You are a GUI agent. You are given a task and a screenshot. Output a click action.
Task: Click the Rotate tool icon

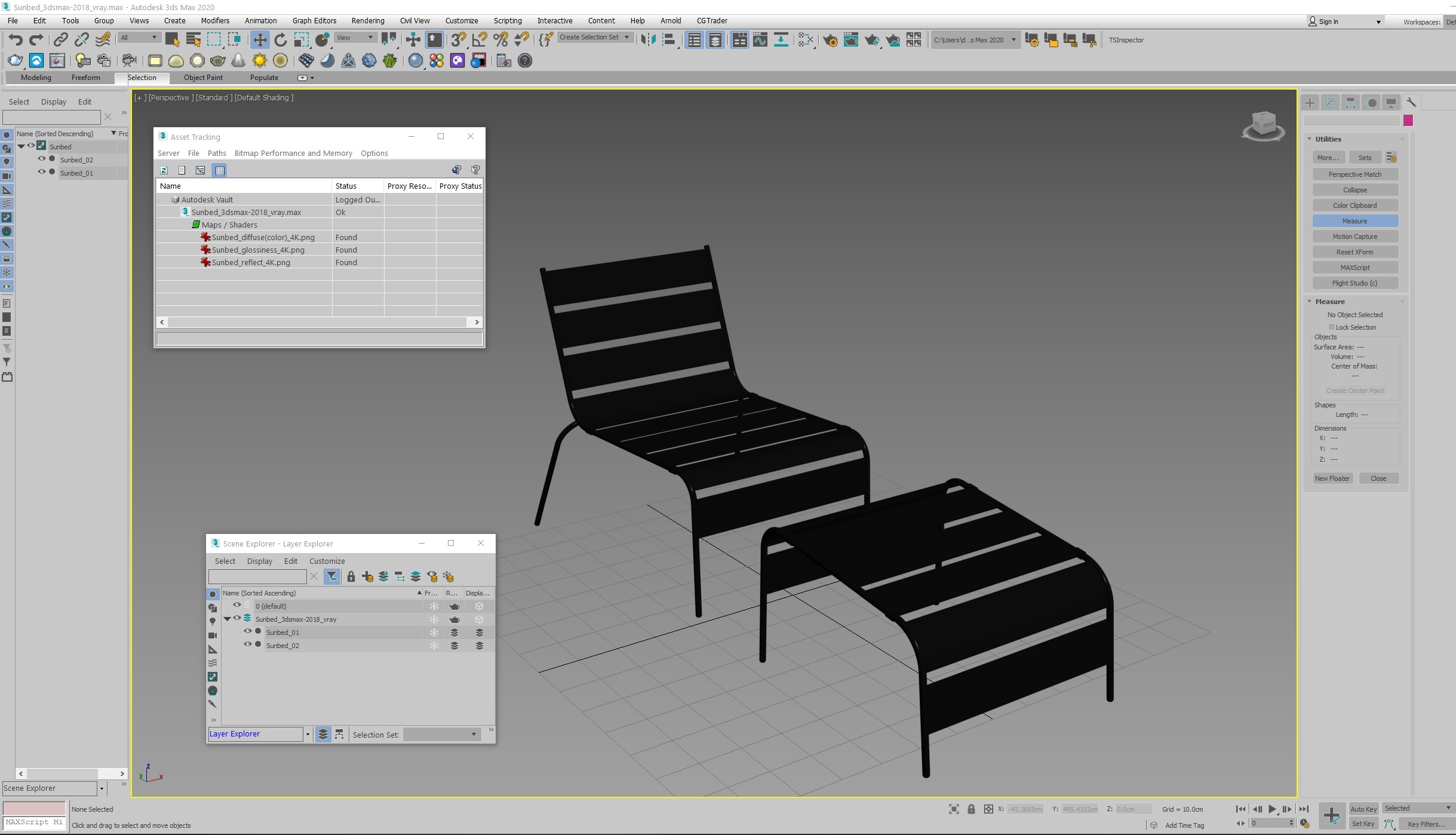click(280, 40)
